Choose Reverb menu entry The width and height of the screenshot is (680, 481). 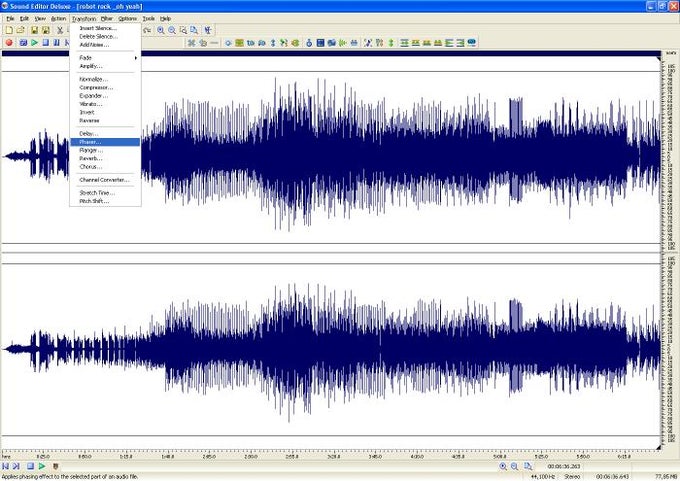pyautogui.click(x=105, y=158)
